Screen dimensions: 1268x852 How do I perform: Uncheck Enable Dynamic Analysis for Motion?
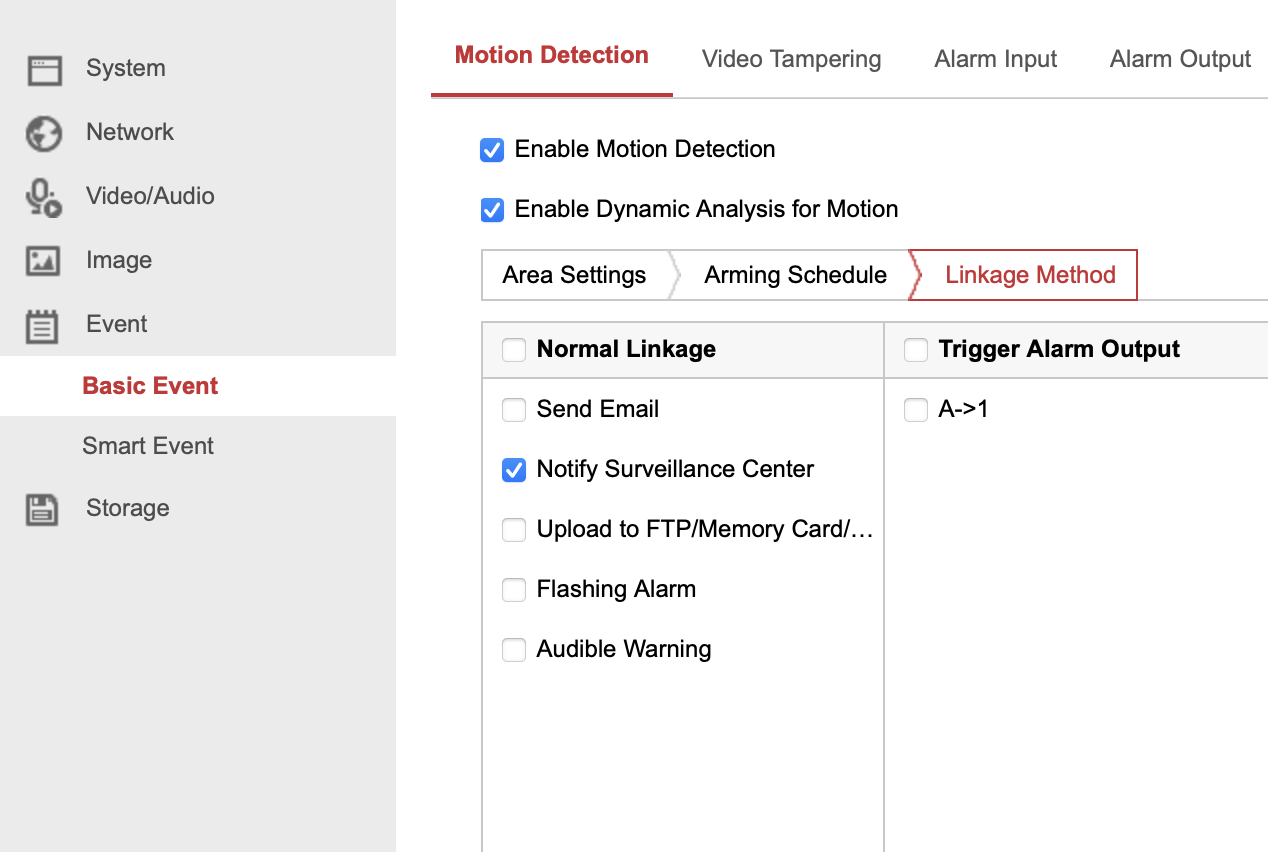click(x=492, y=210)
